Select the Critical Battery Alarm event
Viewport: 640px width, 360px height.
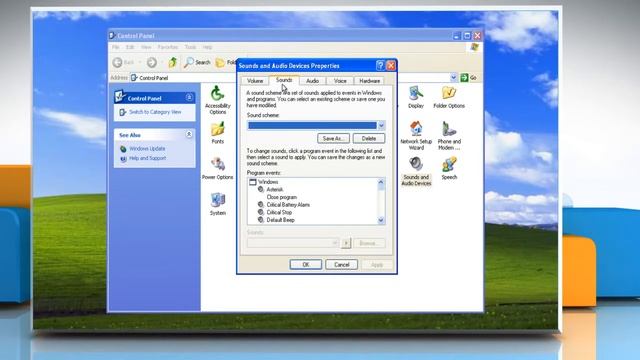click(x=288, y=205)
